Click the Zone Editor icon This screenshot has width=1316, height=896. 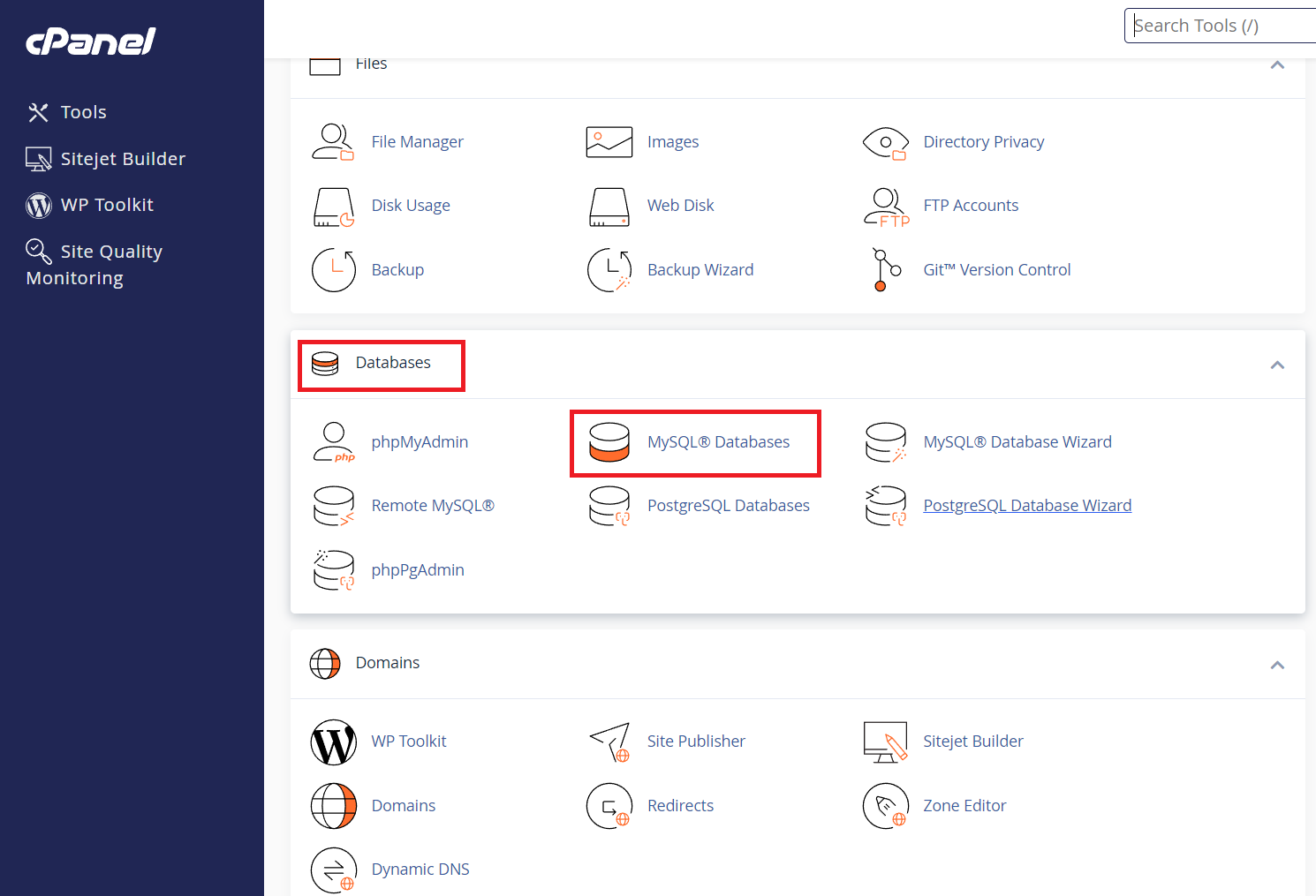(886, 806)
